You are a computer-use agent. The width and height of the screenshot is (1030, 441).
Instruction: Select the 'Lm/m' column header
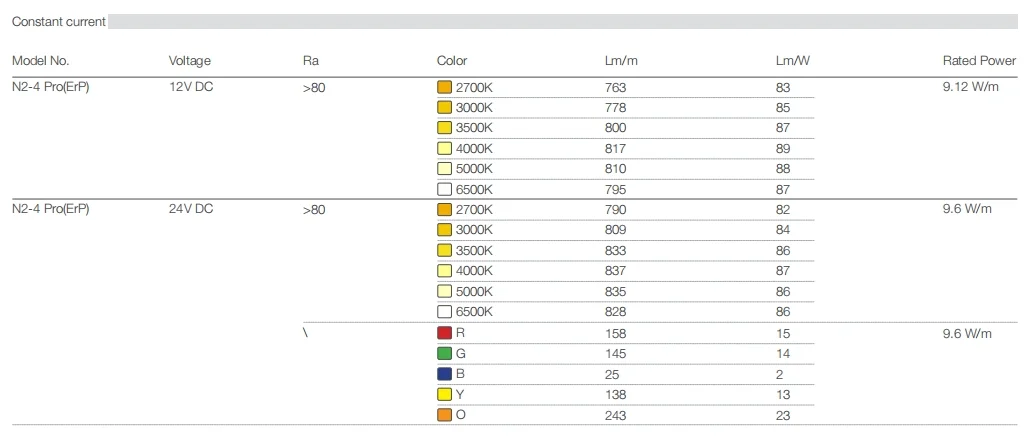point(621,61)
